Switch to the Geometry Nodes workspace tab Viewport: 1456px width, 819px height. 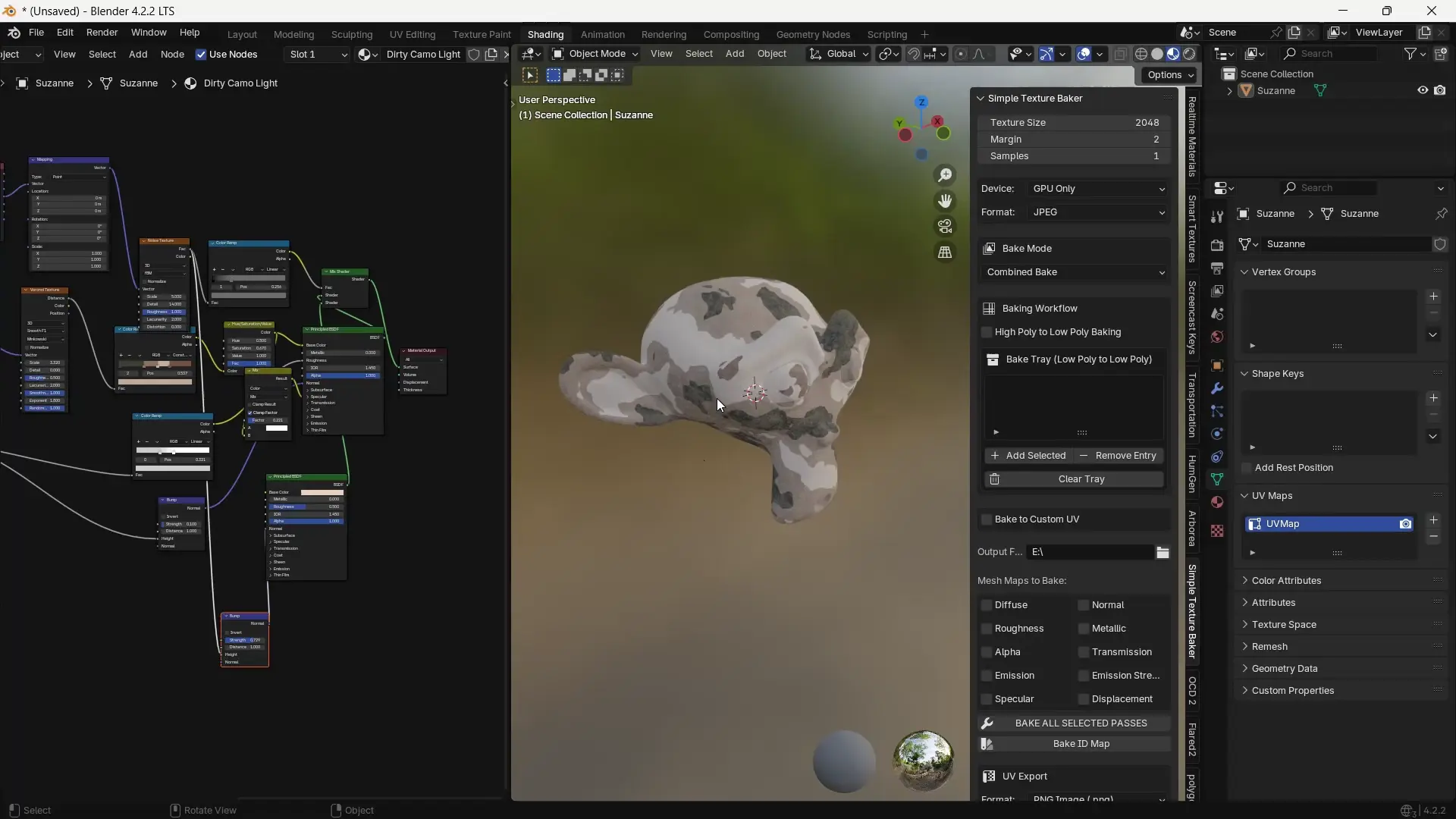click(x=813, y=34)
